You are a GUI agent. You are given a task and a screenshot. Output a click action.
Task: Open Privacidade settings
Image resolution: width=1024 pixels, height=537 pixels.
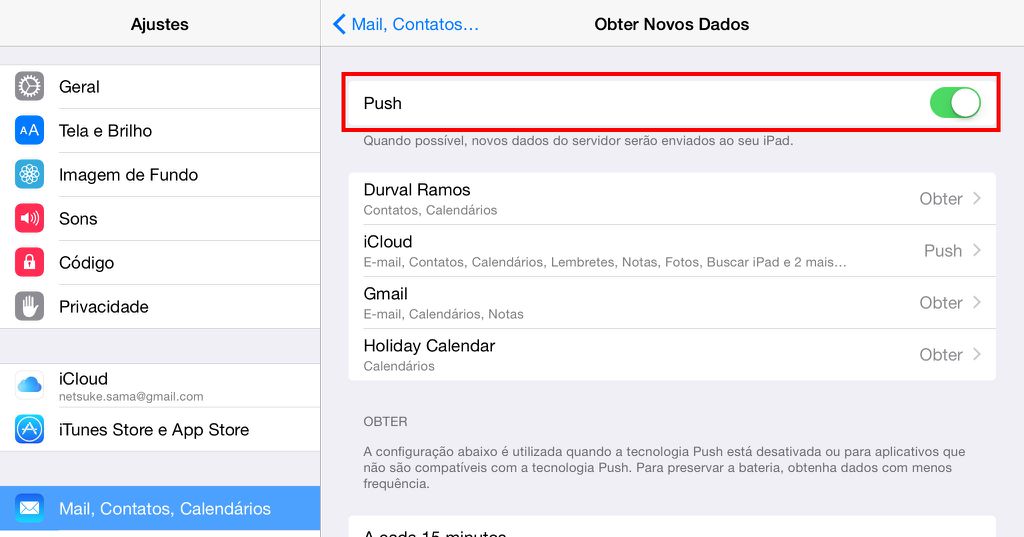coord(160,306)
